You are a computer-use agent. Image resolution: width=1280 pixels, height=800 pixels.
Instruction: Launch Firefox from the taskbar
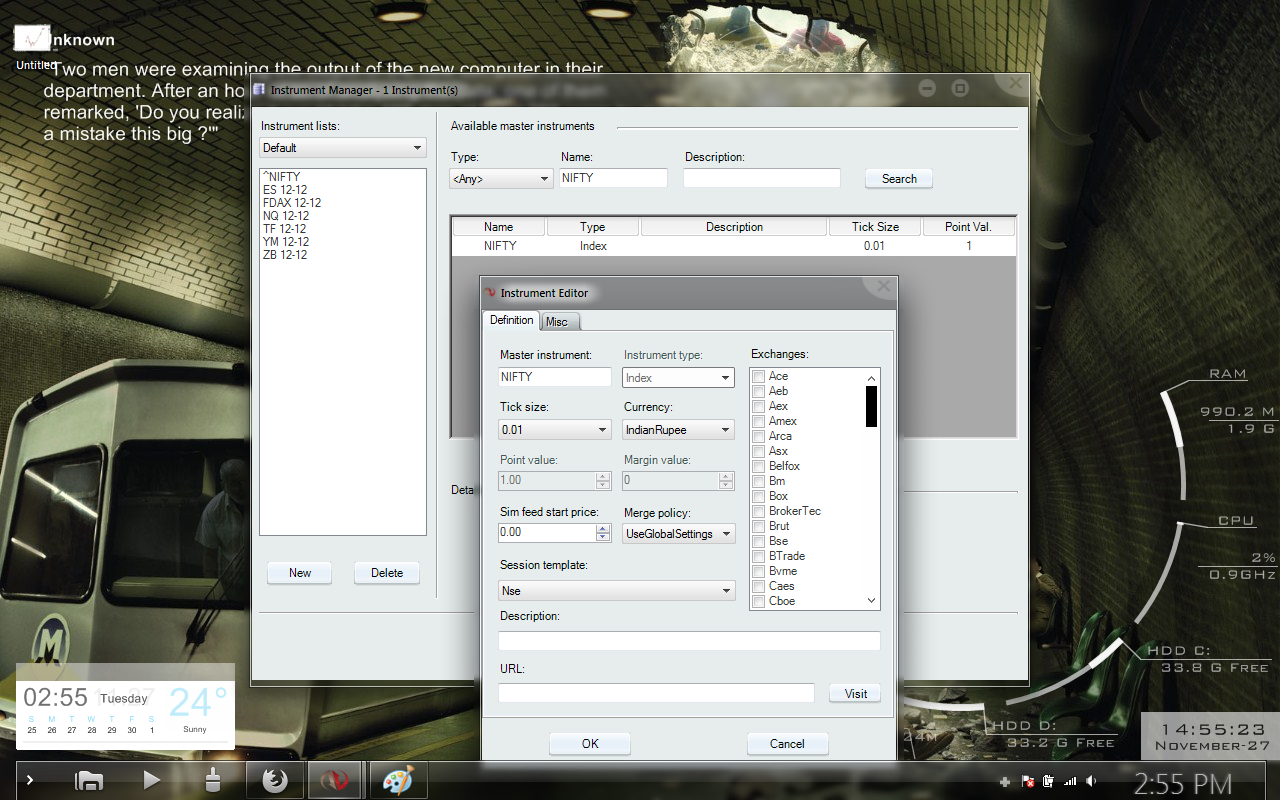point(273,780)
